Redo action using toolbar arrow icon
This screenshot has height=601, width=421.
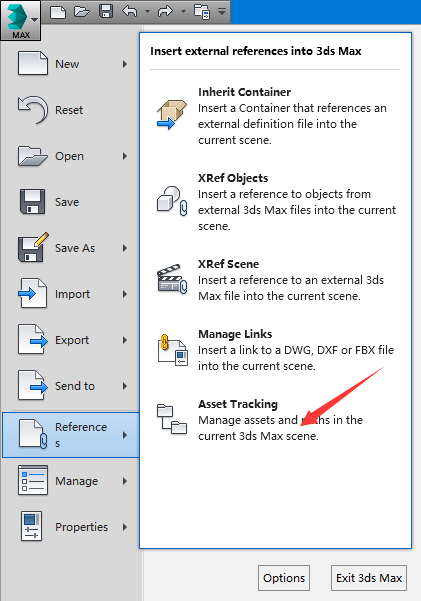pos(165,11)
